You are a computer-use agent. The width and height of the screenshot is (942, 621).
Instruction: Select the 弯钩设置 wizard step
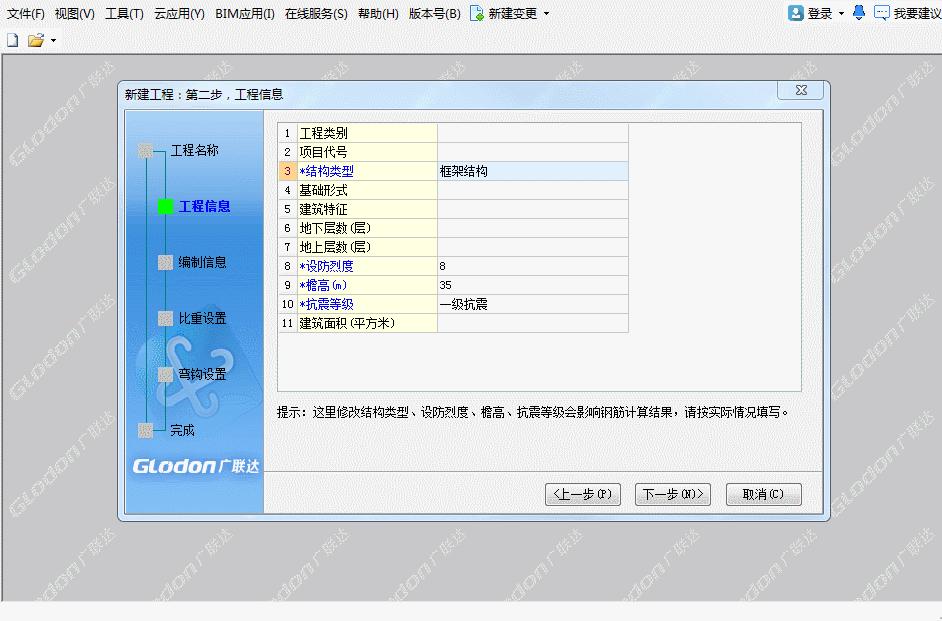(x=202, y=375)
